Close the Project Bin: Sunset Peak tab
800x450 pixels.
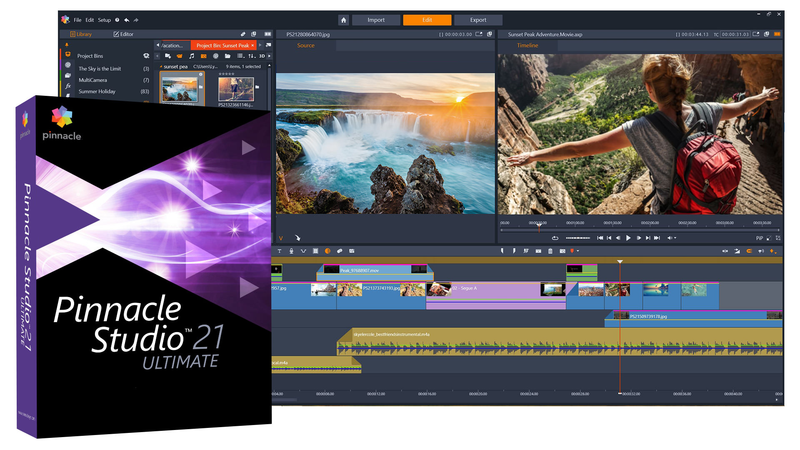pos(253,45)
